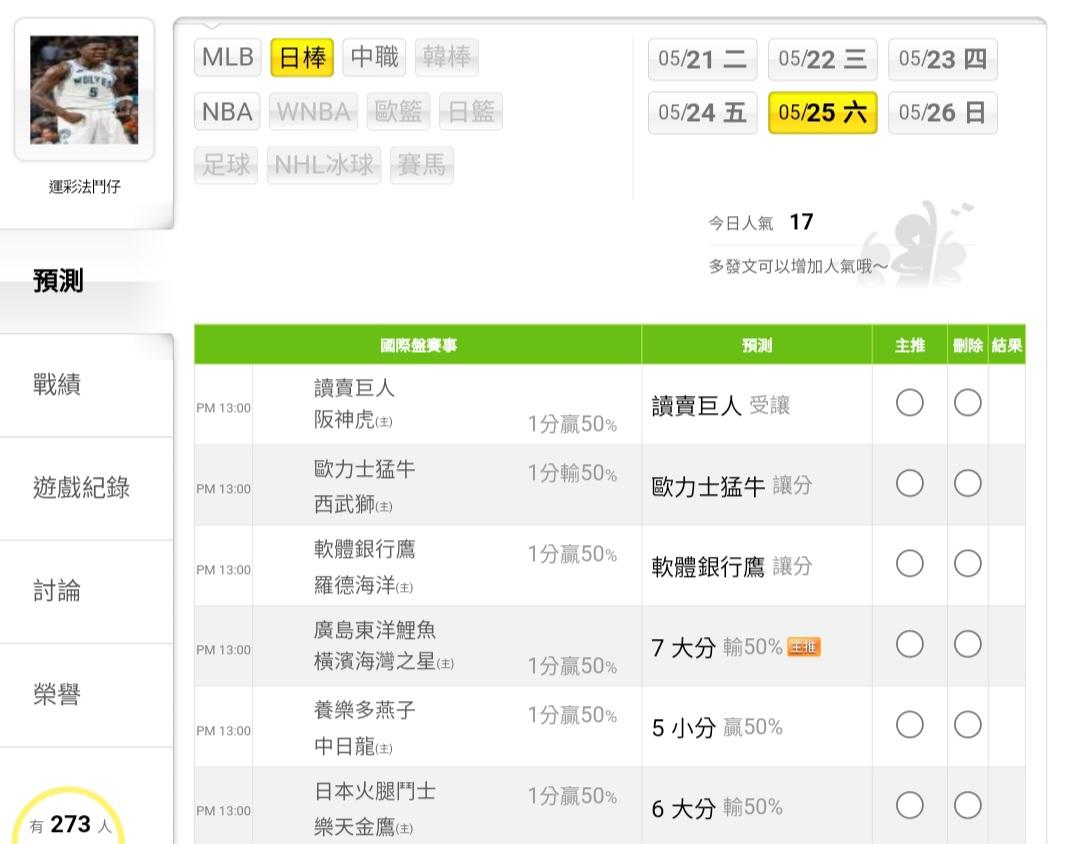
Task: Go to the 討論 sidebar section
Action: click(x=86, y=591)
